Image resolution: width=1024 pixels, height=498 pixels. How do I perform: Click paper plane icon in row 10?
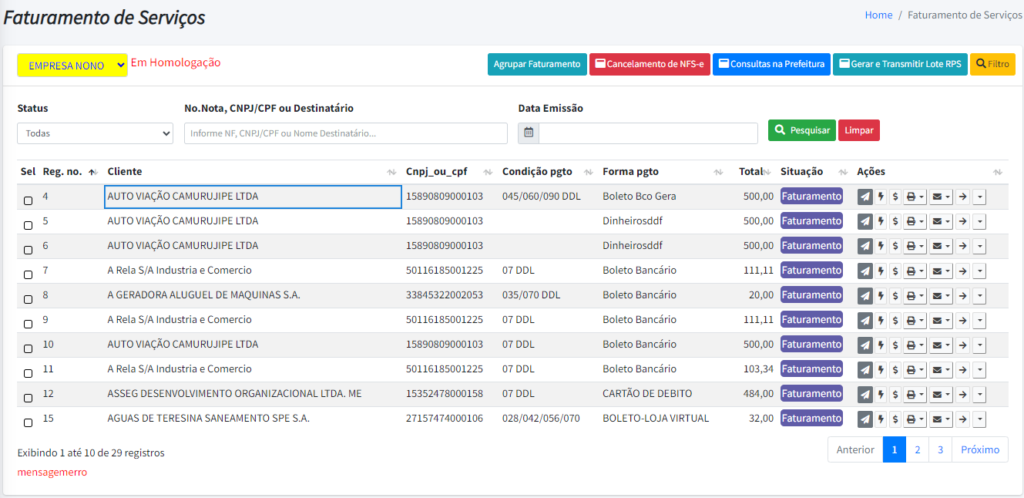(865, 345)
